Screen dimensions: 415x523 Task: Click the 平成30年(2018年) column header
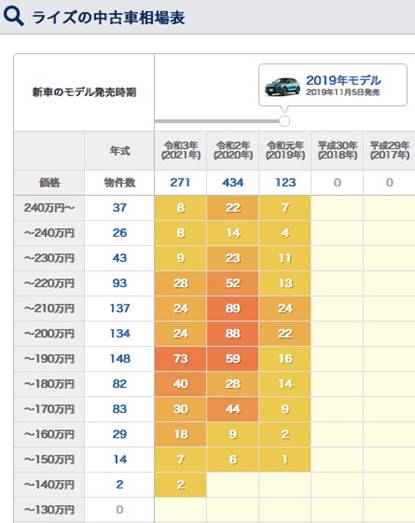tap(337, 150)
